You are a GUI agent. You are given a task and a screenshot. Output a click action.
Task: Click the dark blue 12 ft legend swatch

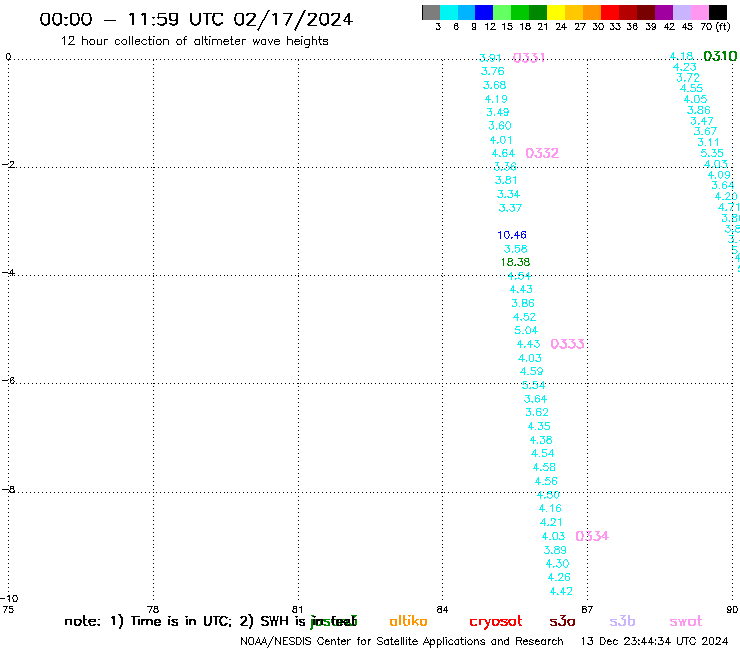click(x=484, y=12)
